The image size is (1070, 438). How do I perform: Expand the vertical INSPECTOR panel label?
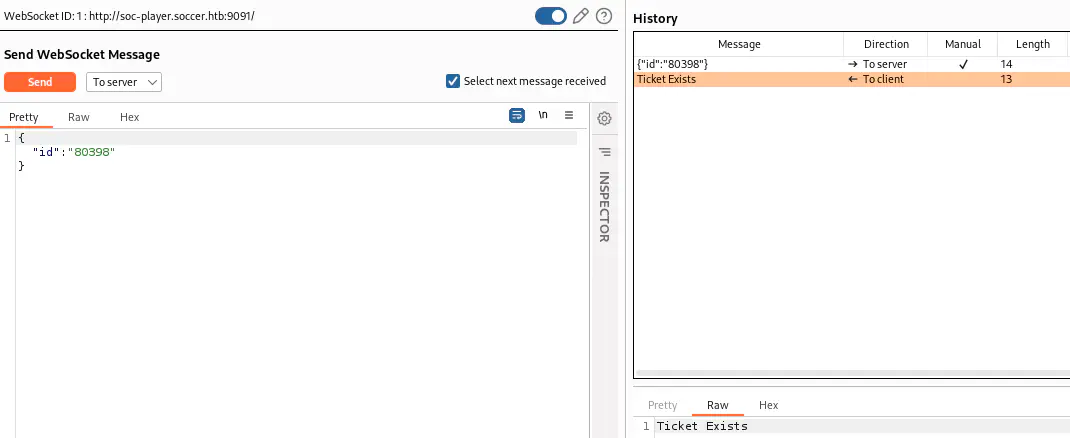coord(604,206)
